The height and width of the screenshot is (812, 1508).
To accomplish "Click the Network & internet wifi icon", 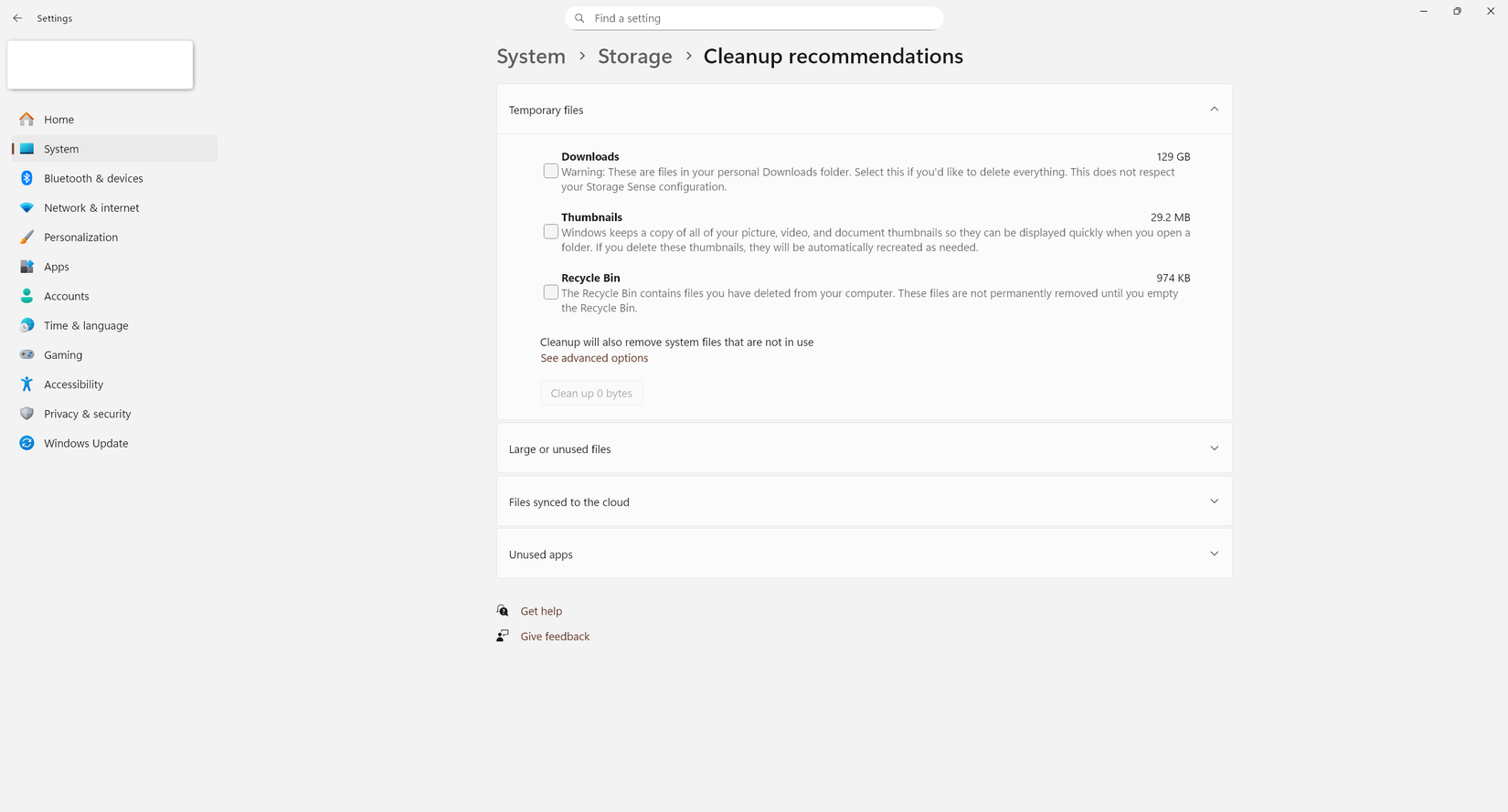I will tap(27, 208).
